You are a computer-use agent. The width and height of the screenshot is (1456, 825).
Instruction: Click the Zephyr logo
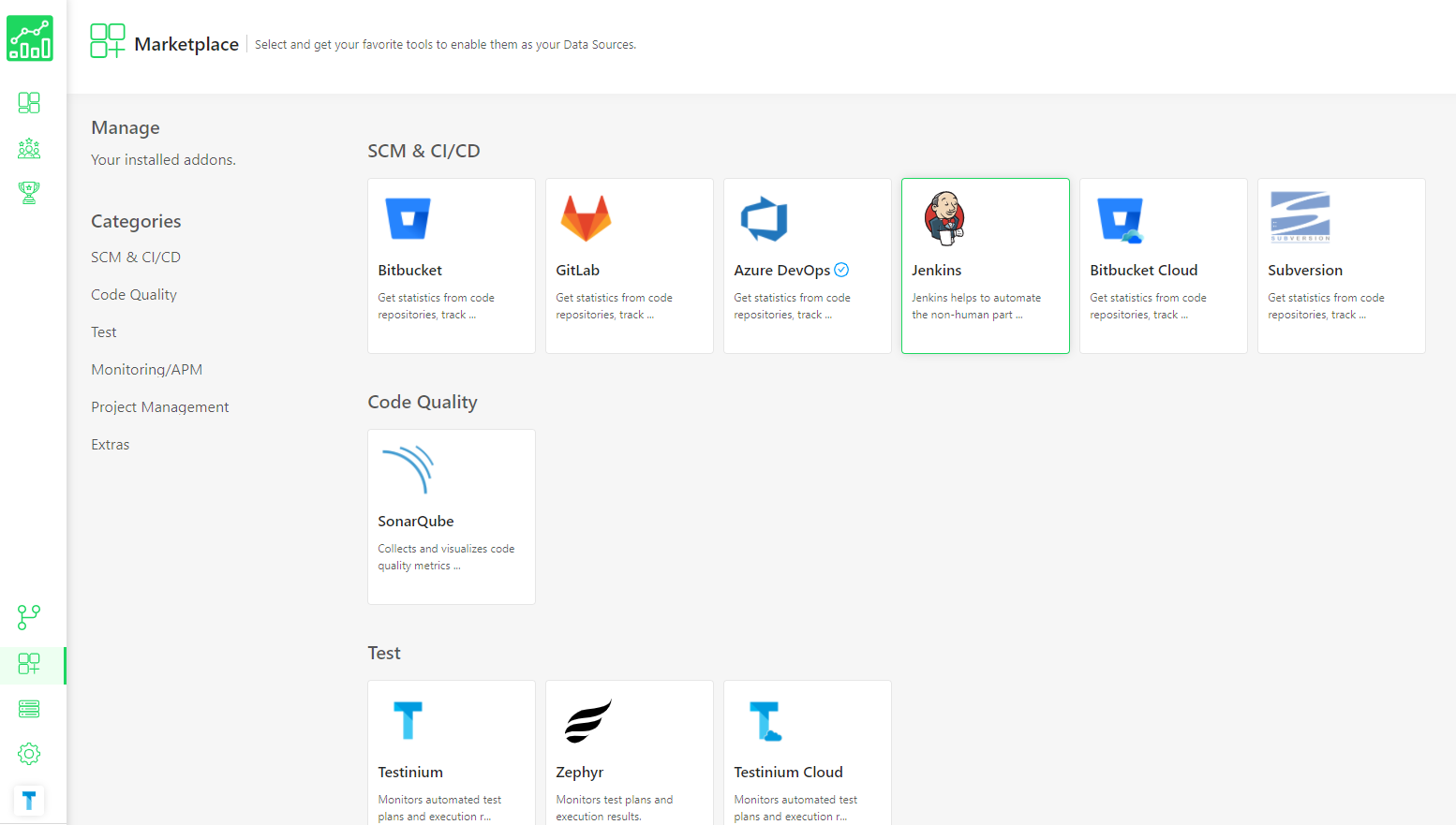(x=588, y=721)
